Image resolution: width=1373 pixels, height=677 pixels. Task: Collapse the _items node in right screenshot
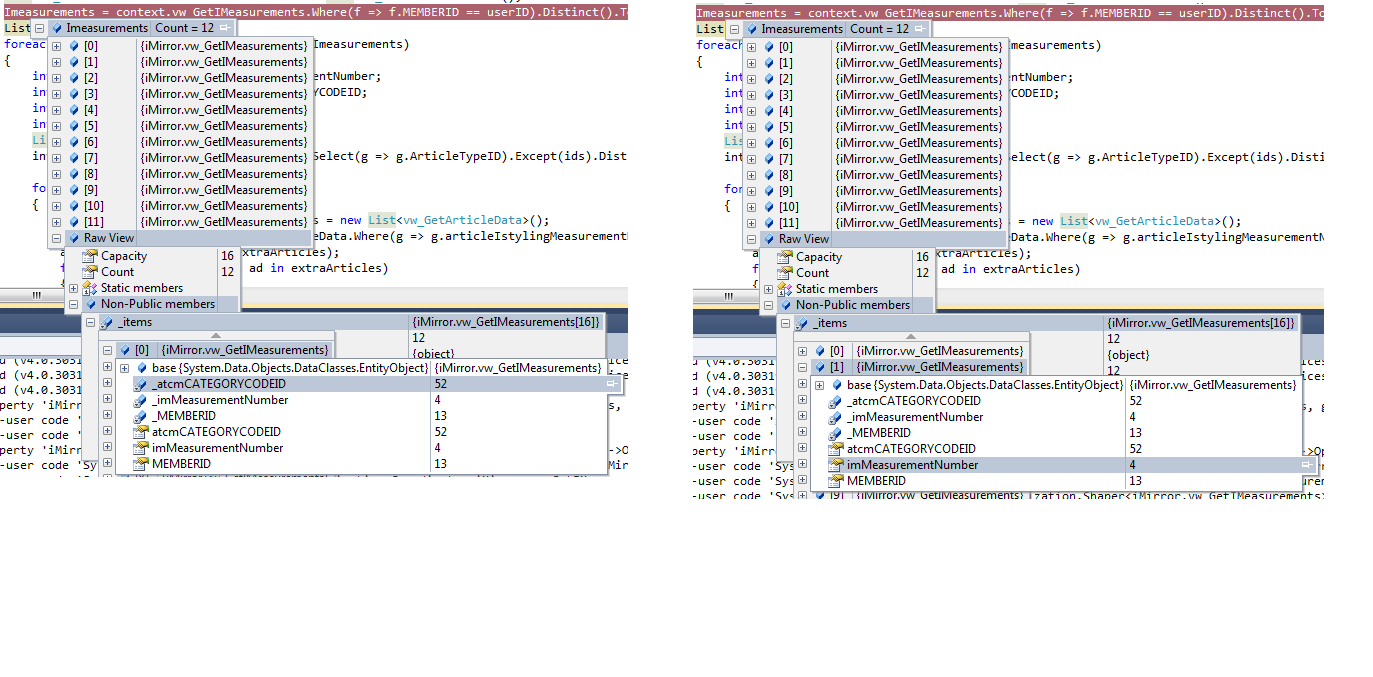pos(785,323)
